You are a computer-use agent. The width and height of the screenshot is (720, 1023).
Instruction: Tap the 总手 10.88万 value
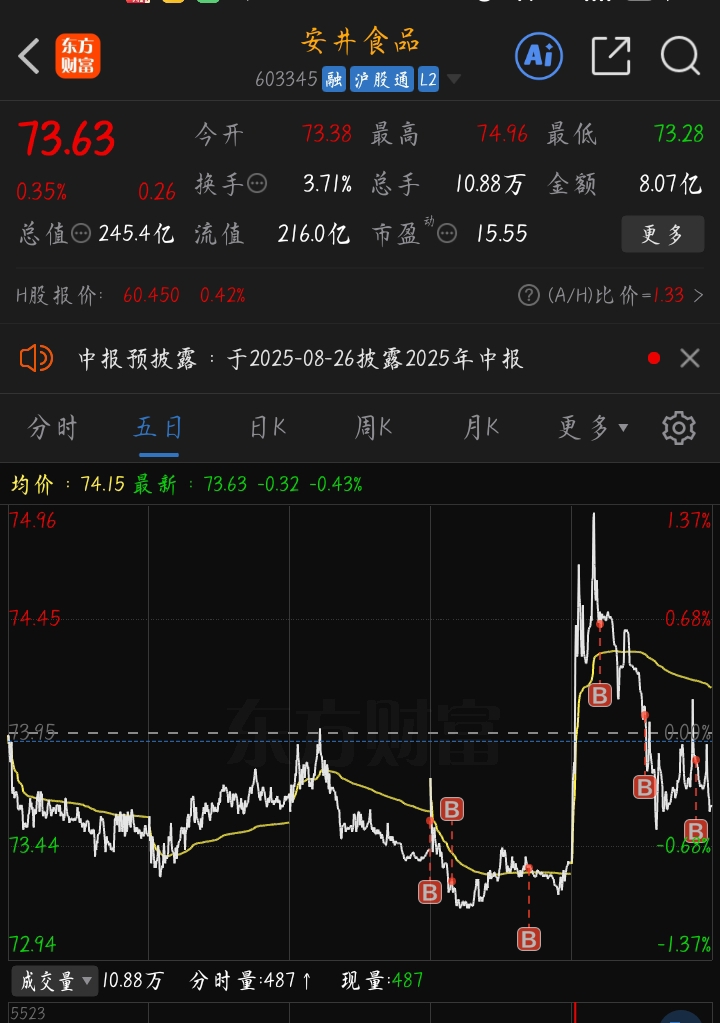click(x=490, y=184)
